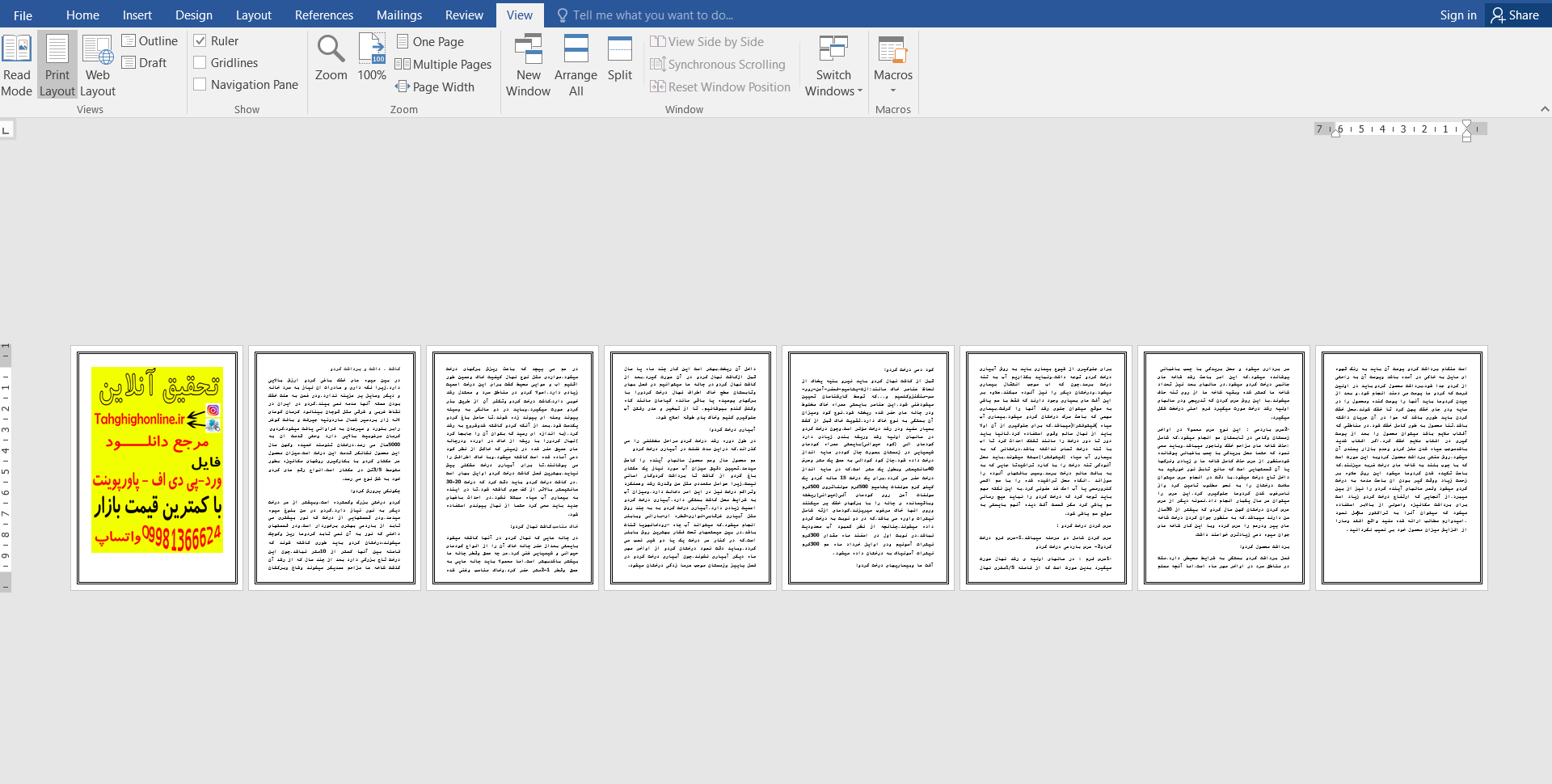This screenshot has width=1552, height=784.
Task: Switch to the Review tab
Action: pos(464,15)
